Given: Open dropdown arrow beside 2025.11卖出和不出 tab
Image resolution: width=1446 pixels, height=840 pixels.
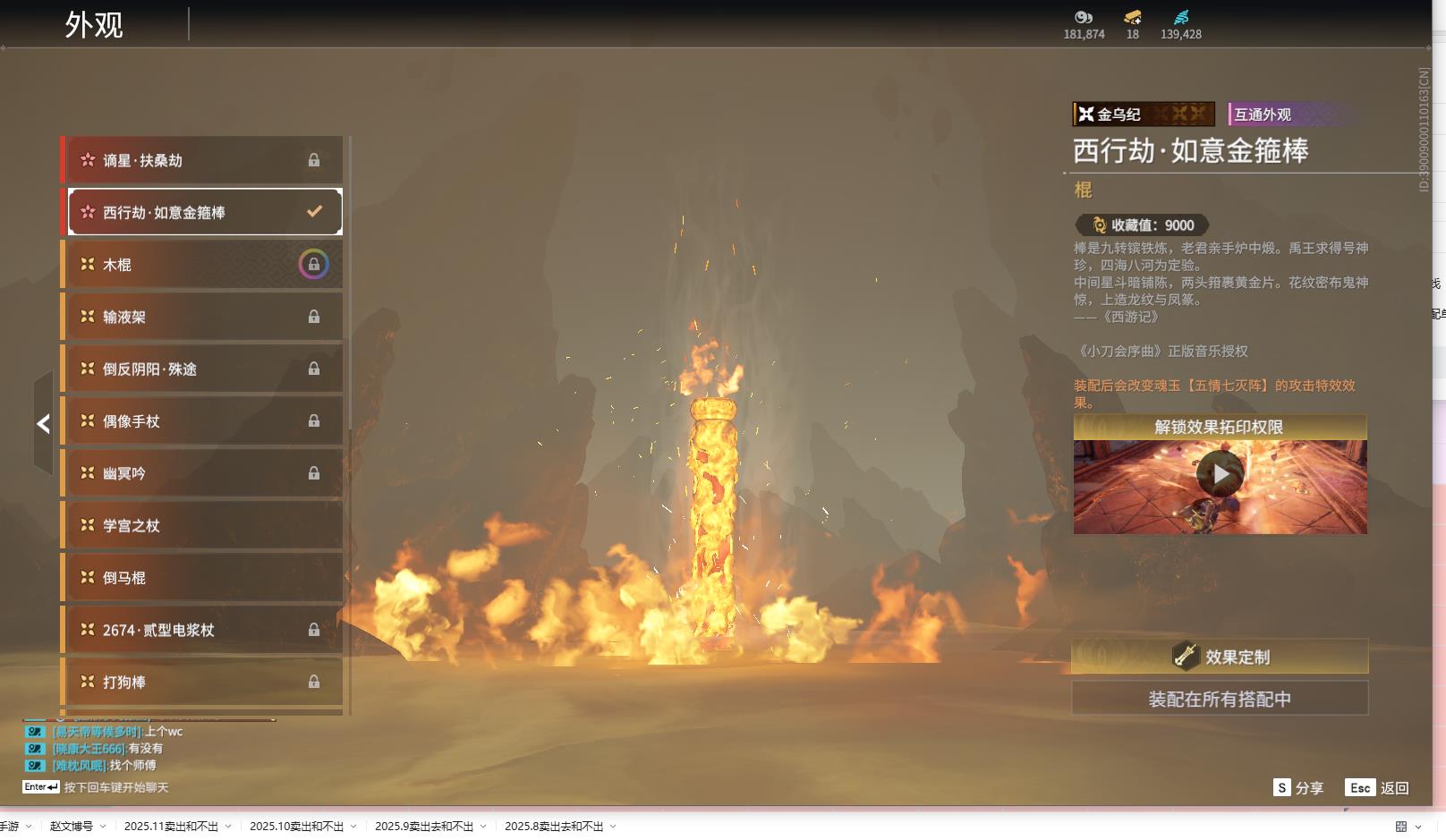Looking at the screenshot, I should tap(228, 827).
